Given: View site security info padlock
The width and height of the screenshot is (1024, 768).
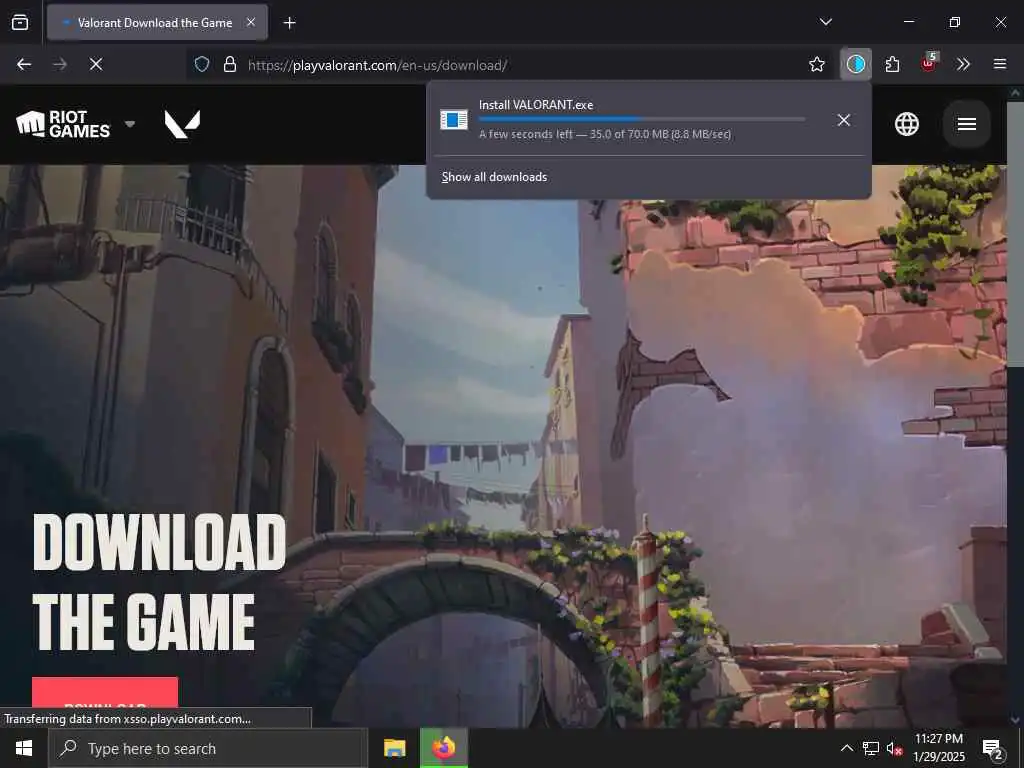Looking at the screenshot, I should (230, 64).
